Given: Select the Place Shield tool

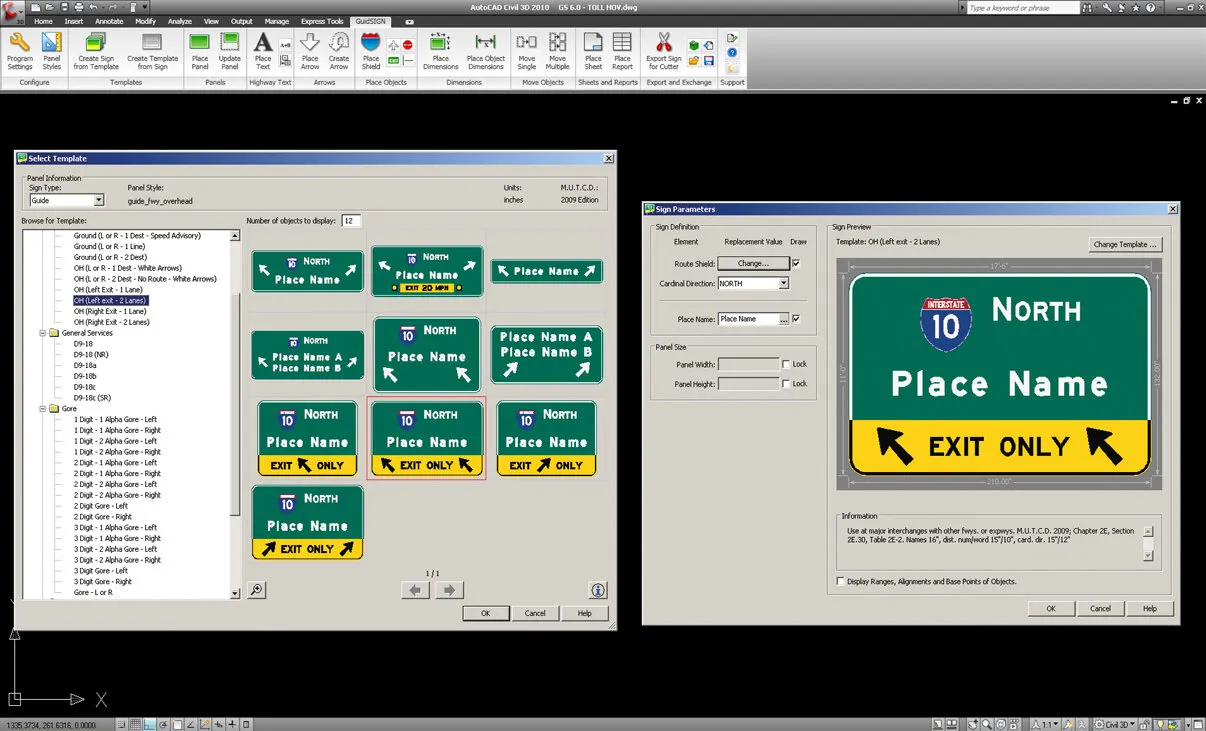Looking at the screenshot, I should (x=371, y=51).
